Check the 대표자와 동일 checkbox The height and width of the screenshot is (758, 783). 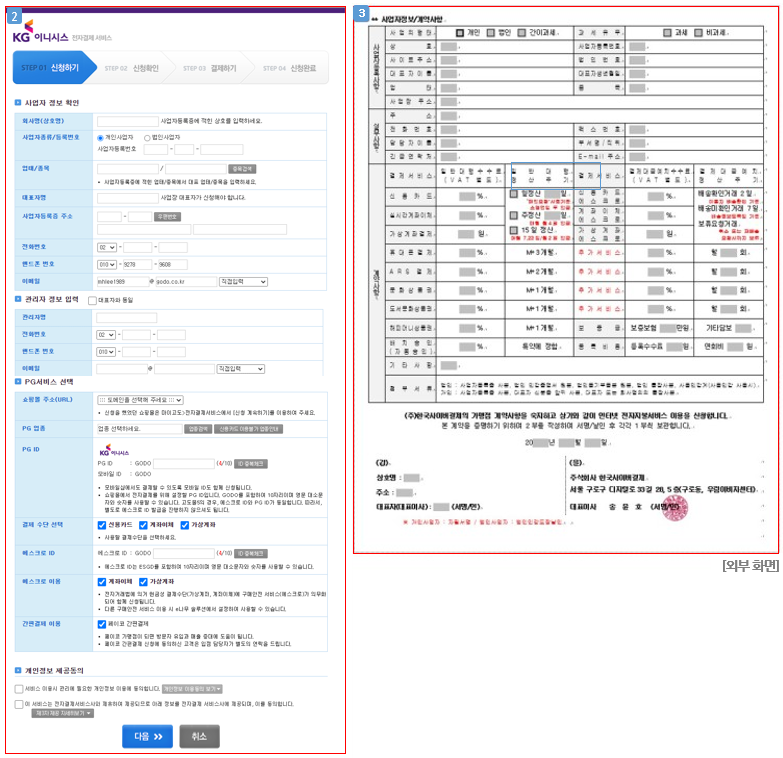coord(92,299)
